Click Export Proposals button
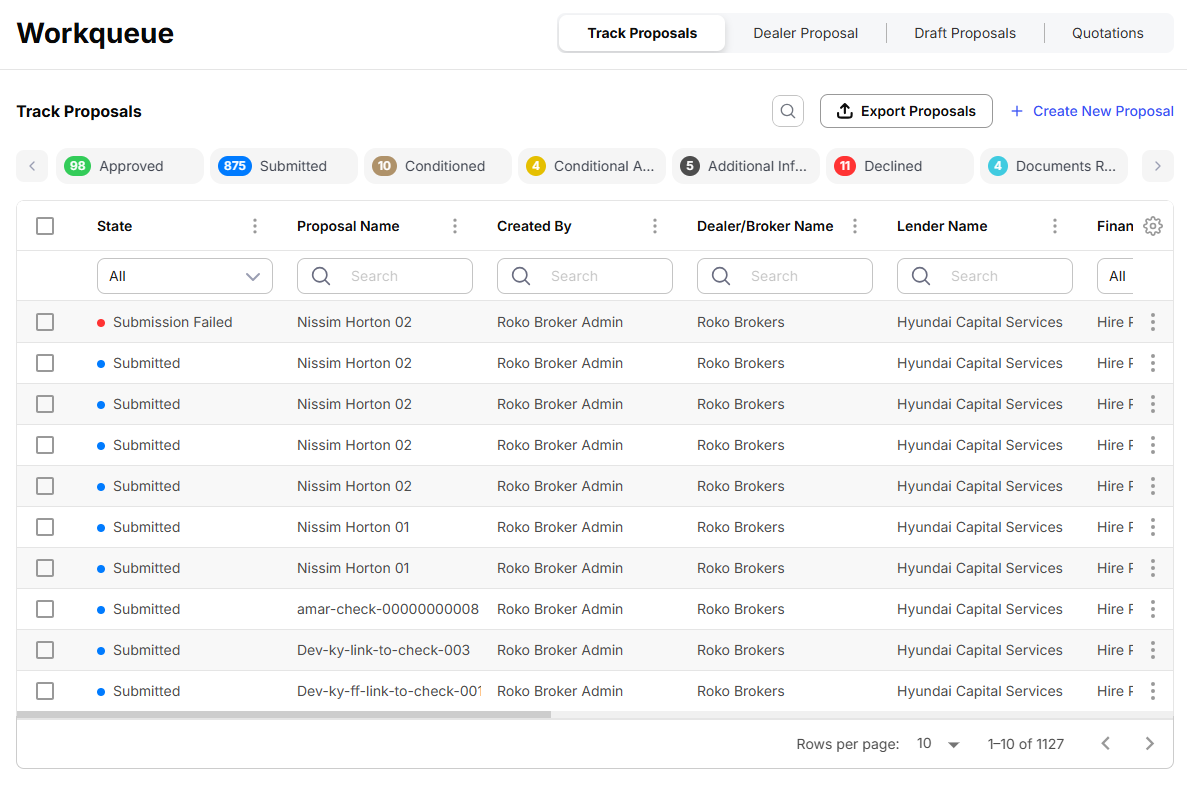This screenshot has height=792, width=1187. coord(906,111)
